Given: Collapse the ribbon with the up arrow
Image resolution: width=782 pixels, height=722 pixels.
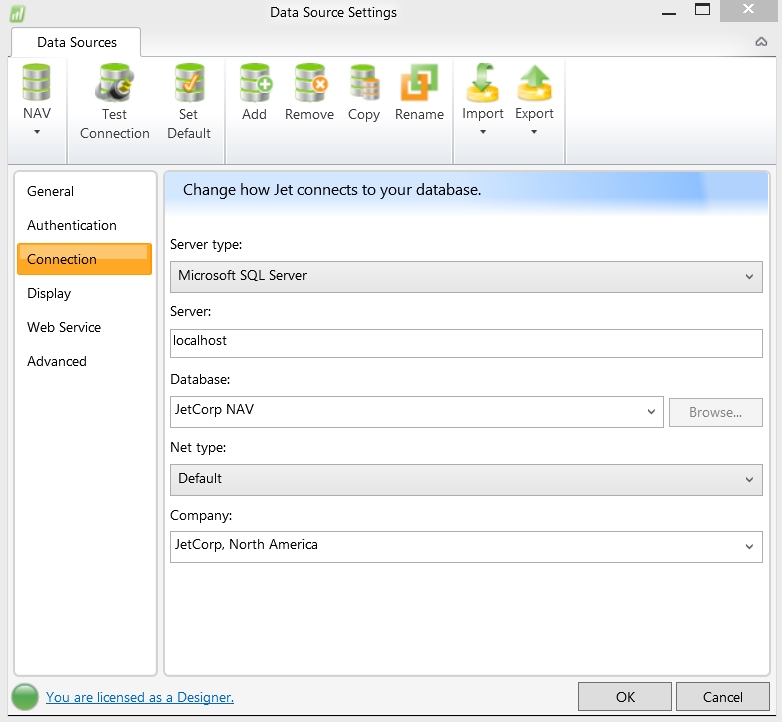Looking at the screenshot, I should 761,42.
